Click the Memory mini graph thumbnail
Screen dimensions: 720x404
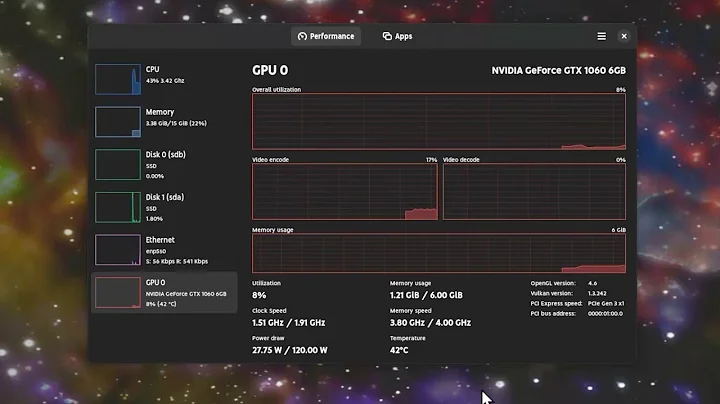pos(118,122)
